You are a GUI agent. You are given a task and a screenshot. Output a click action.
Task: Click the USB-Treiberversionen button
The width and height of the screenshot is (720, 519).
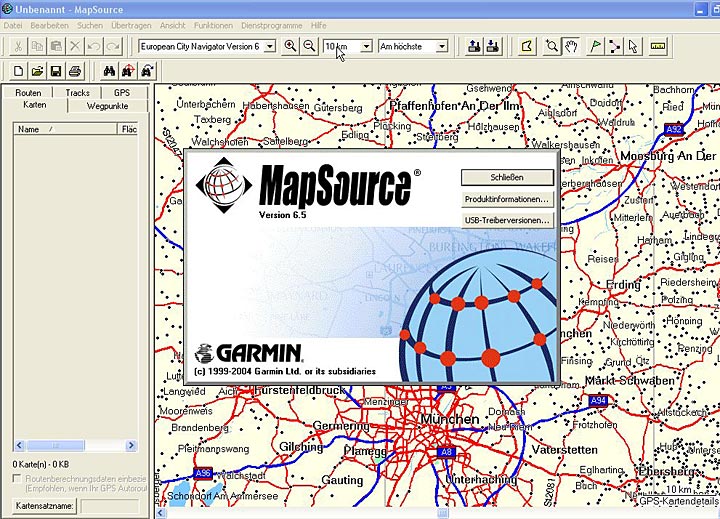507,220
